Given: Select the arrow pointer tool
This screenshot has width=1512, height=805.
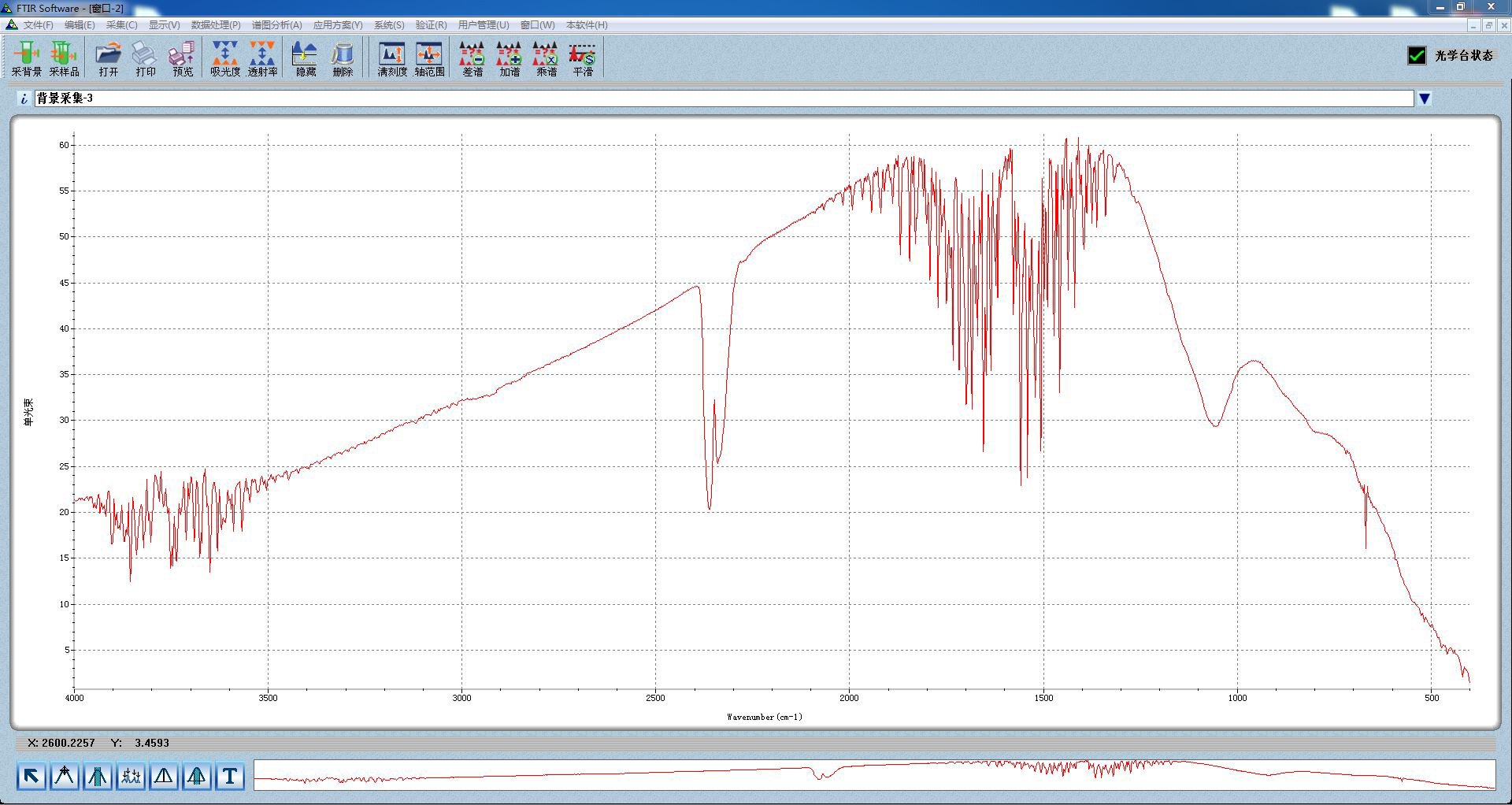Looking at the screenshot, I should click(x=31, y=777).
